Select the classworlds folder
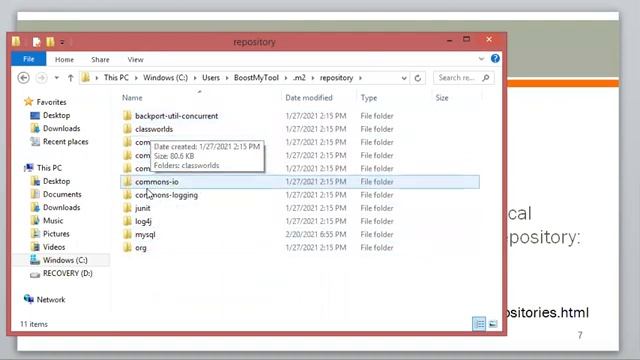 pos(154,129)
